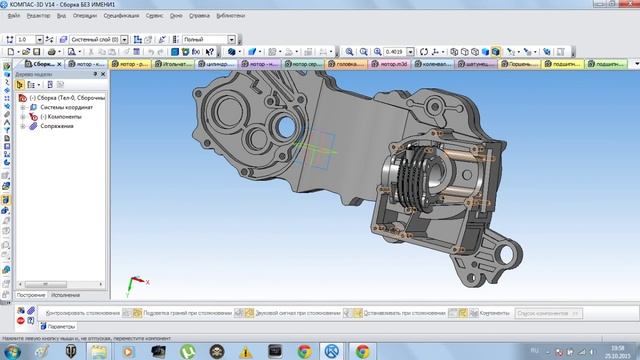Viewport: 640px width, 360px height.
Task: Close the Сборка document tab
Action: [59, 64]
